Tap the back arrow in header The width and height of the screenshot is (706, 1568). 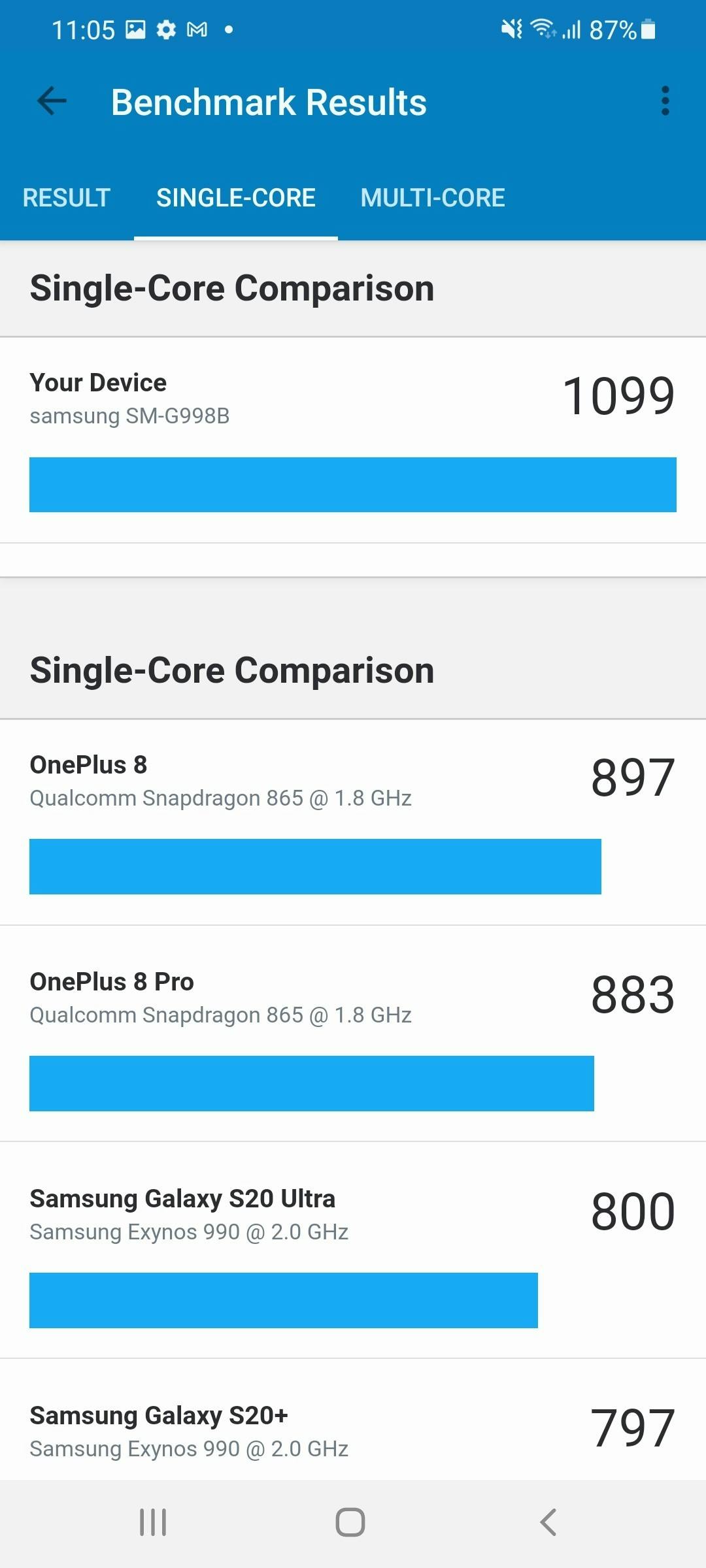52,101
